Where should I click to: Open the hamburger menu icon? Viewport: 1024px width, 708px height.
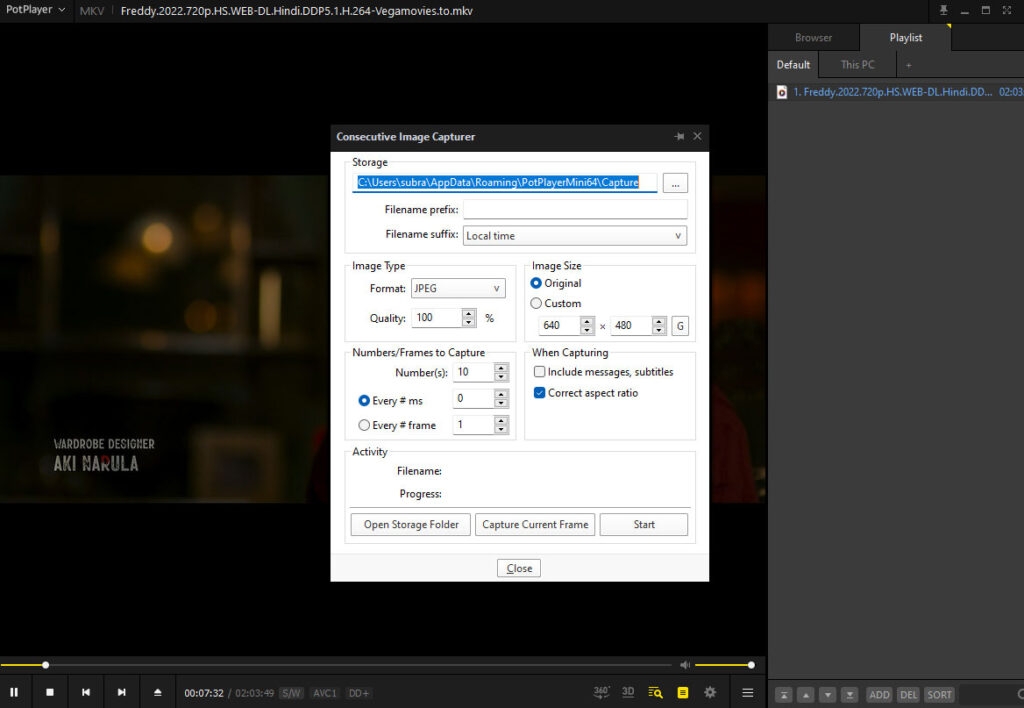click(747, 691)
